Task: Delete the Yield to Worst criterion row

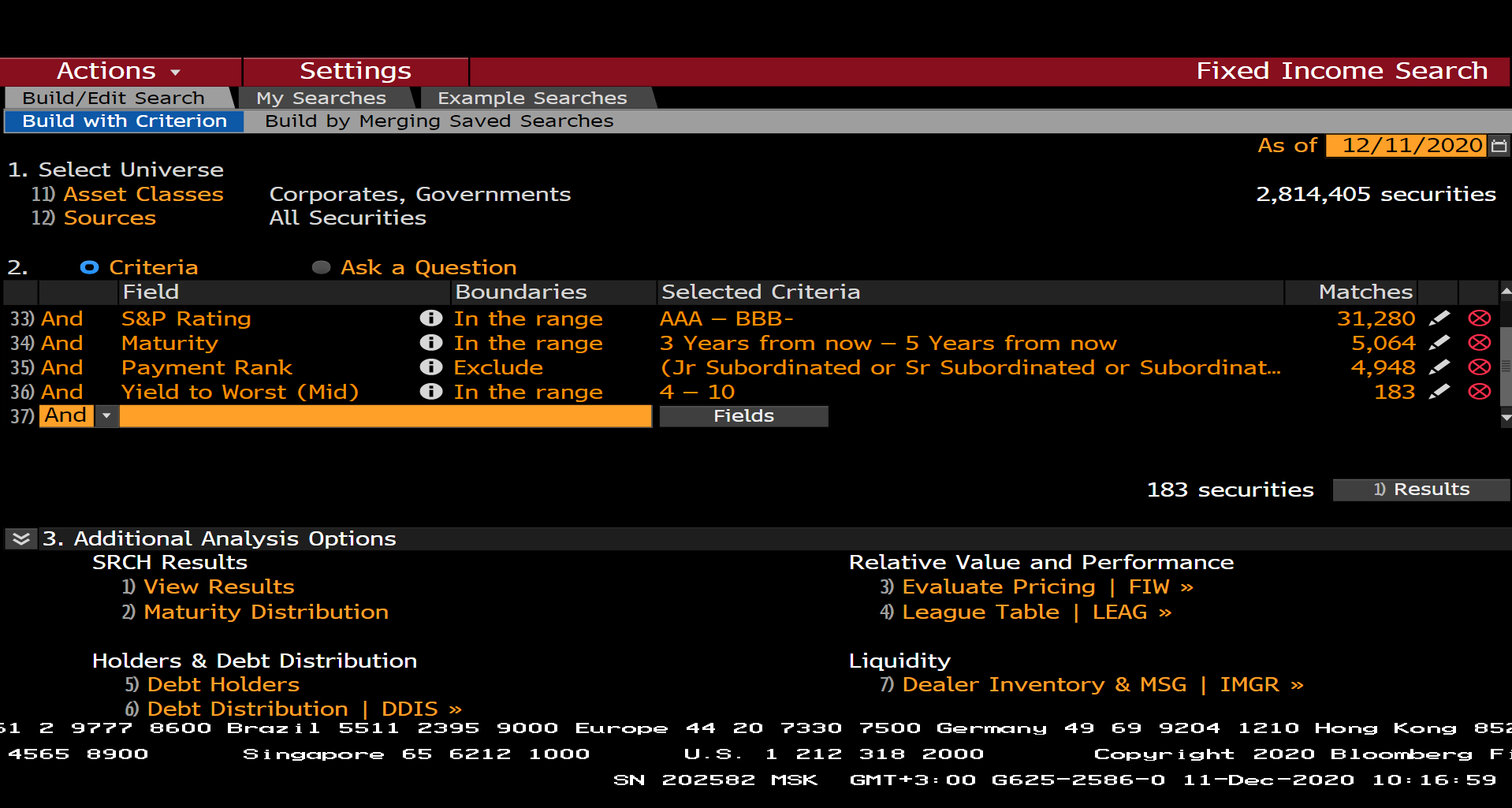Action: 1480,392
